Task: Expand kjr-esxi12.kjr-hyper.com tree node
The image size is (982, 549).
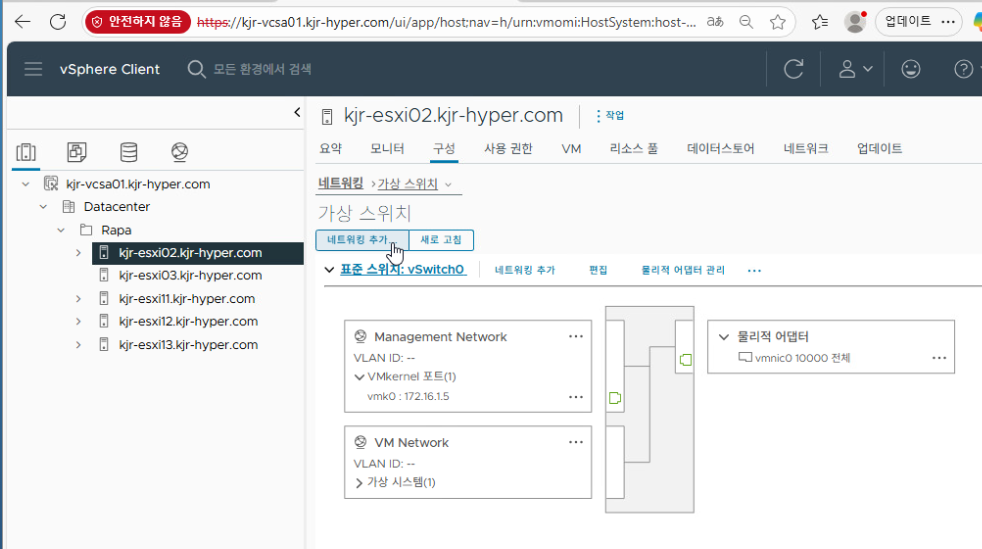Action: click(x=78, y=321)
